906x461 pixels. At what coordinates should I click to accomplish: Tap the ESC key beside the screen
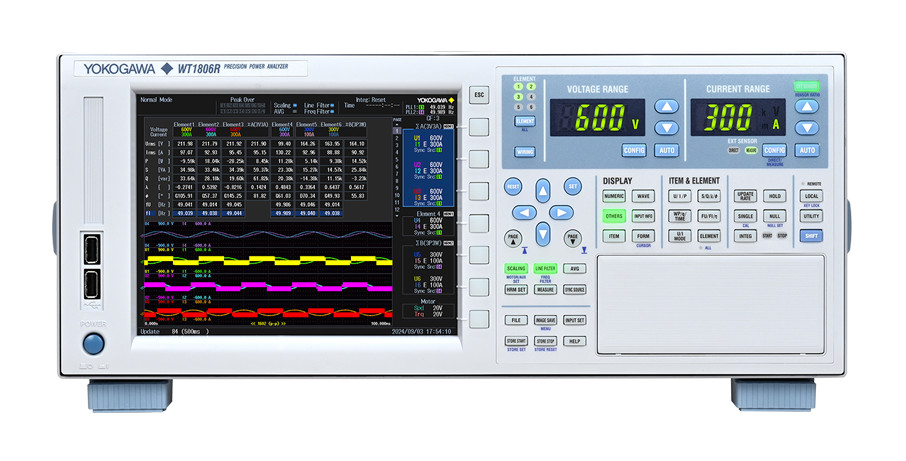coord(479,95)
